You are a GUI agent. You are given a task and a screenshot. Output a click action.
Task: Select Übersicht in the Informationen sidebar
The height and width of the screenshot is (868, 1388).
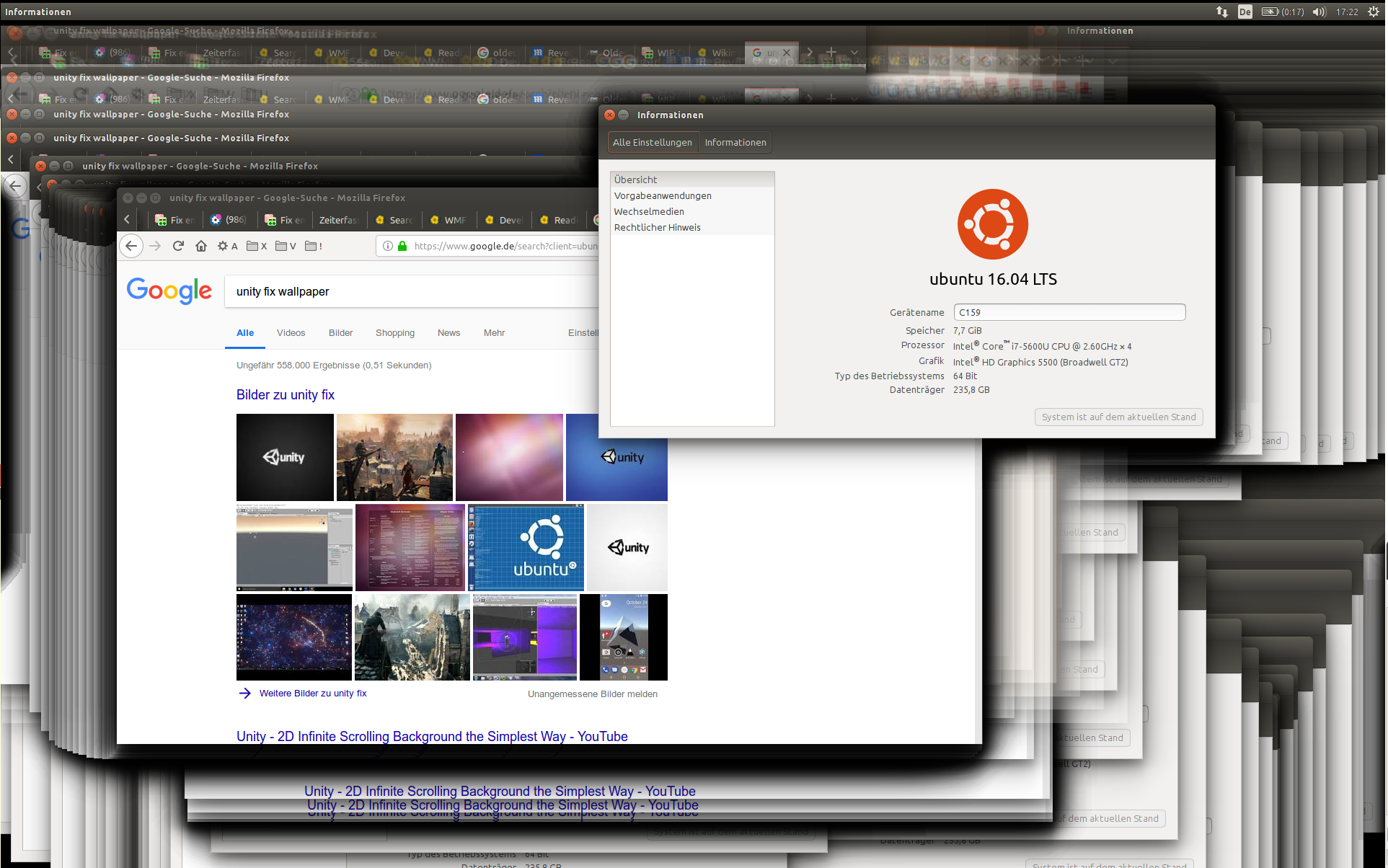click(692, 180)
